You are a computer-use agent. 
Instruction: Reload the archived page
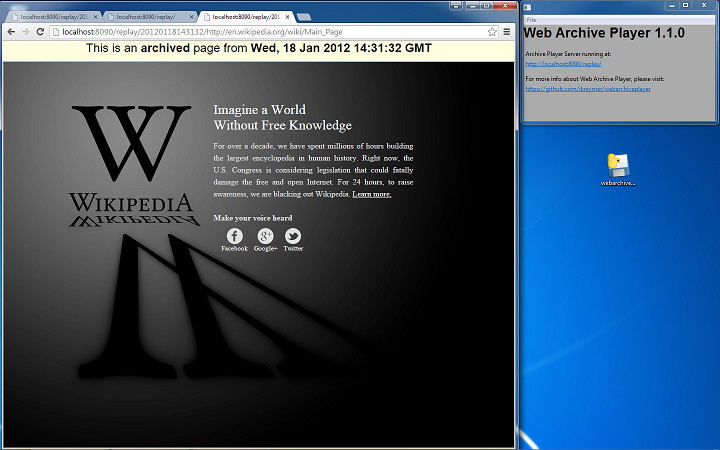pyautogui.click(x=40, y=32)
